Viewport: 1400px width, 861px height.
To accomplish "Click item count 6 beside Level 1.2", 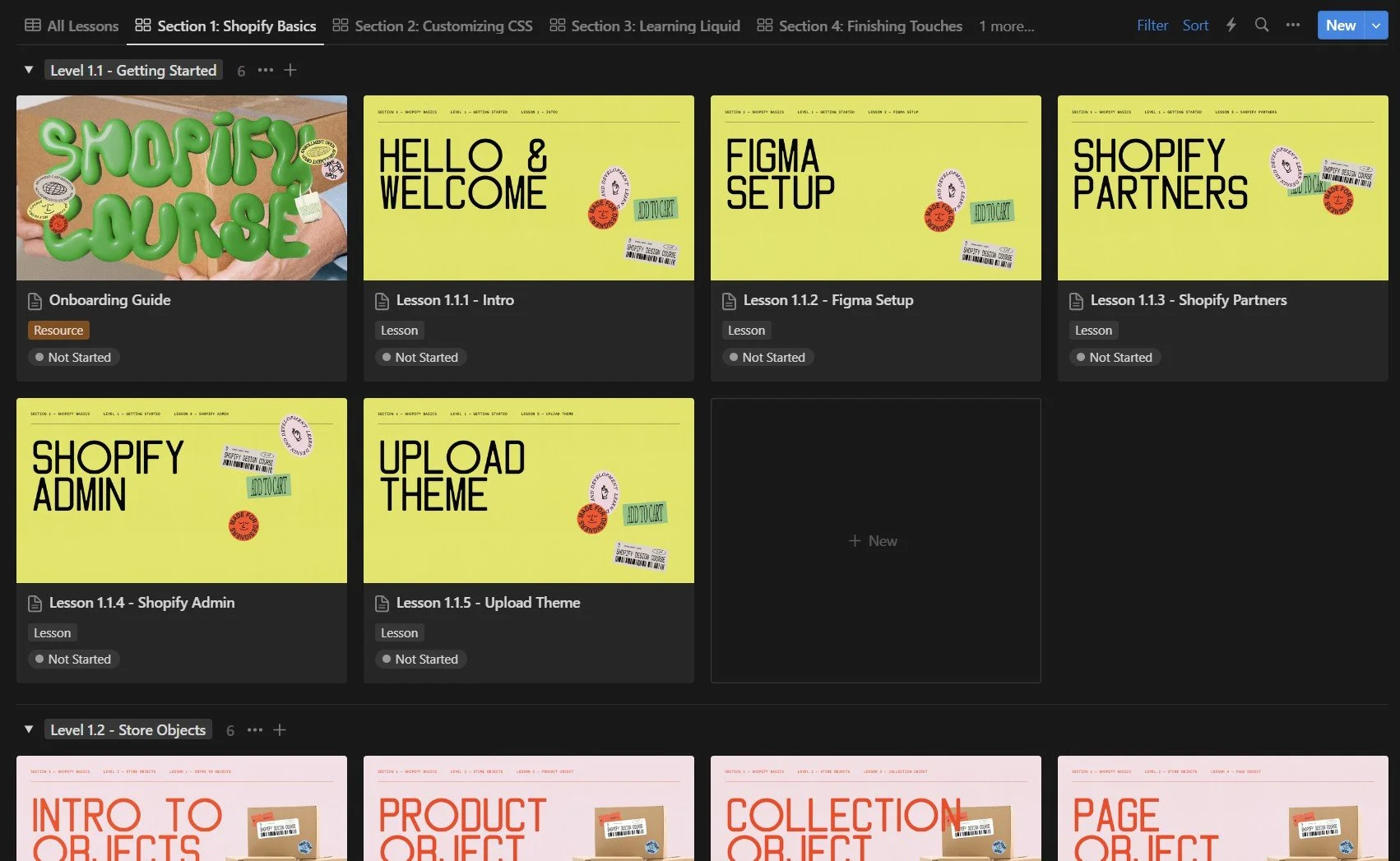I will tap(230, 730).
